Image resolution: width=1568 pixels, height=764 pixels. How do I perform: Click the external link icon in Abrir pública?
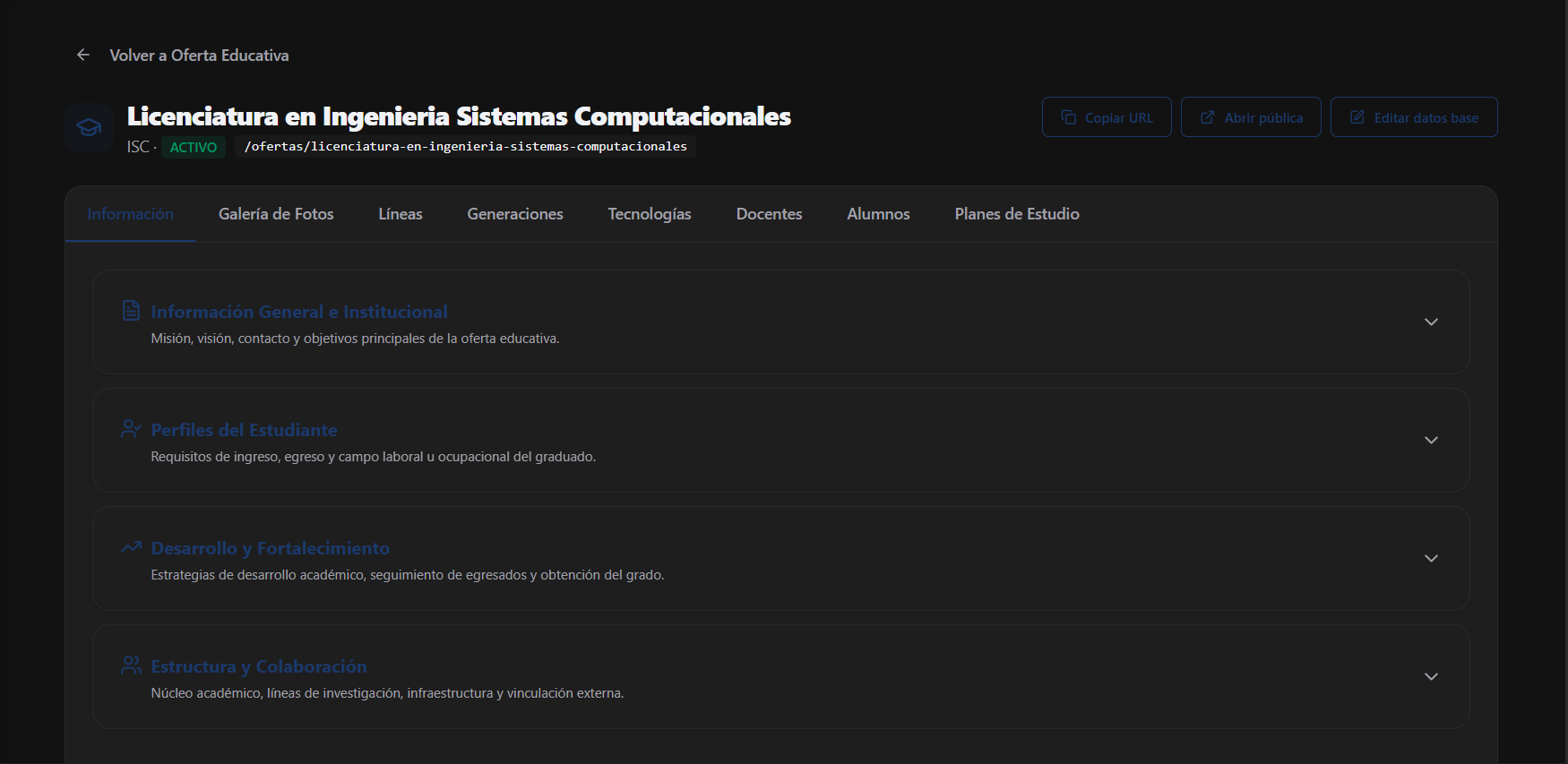click(1207, 117)
